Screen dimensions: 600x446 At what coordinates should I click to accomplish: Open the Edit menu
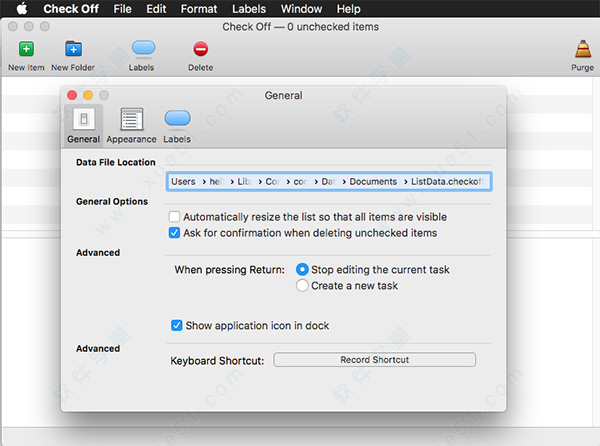pos(156,8)
